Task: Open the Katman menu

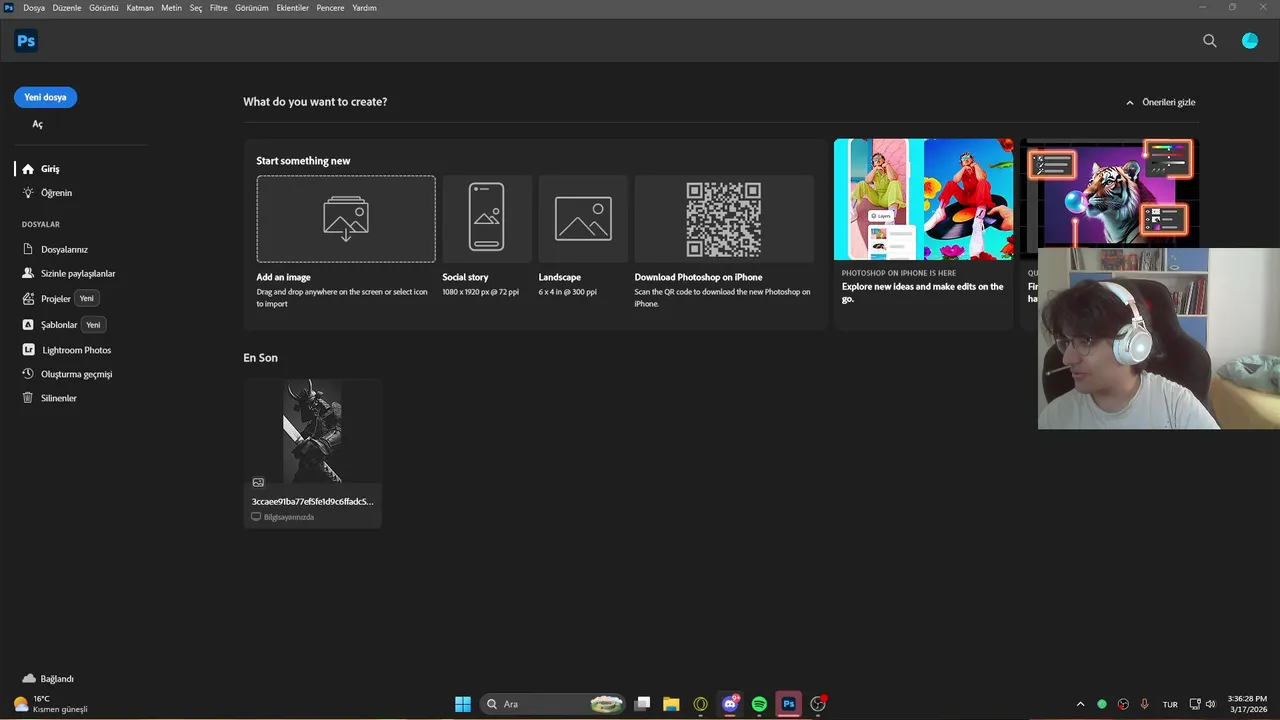Action: [x=140, y=8]
